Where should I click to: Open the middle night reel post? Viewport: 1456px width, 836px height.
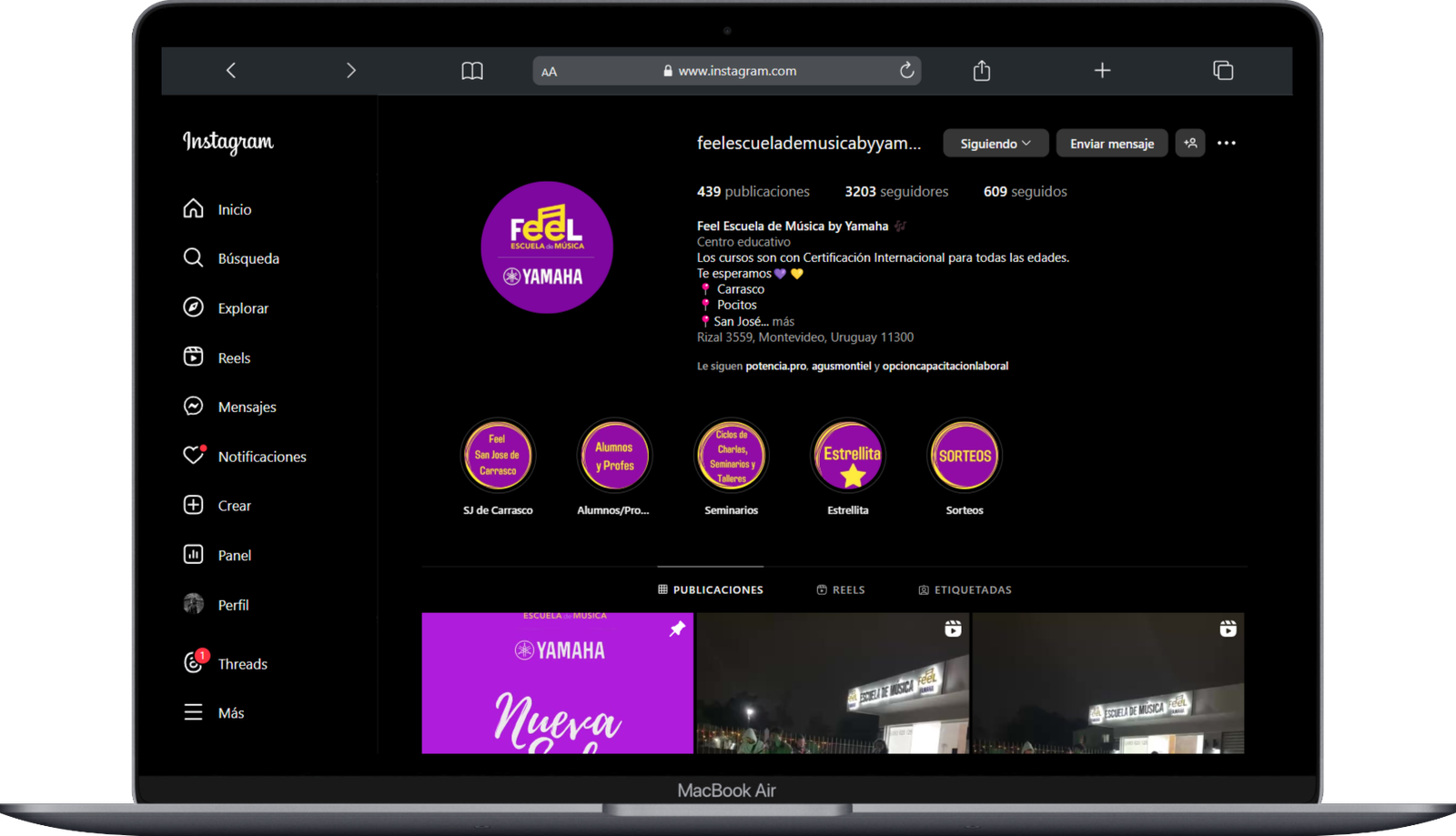point(833,683)
